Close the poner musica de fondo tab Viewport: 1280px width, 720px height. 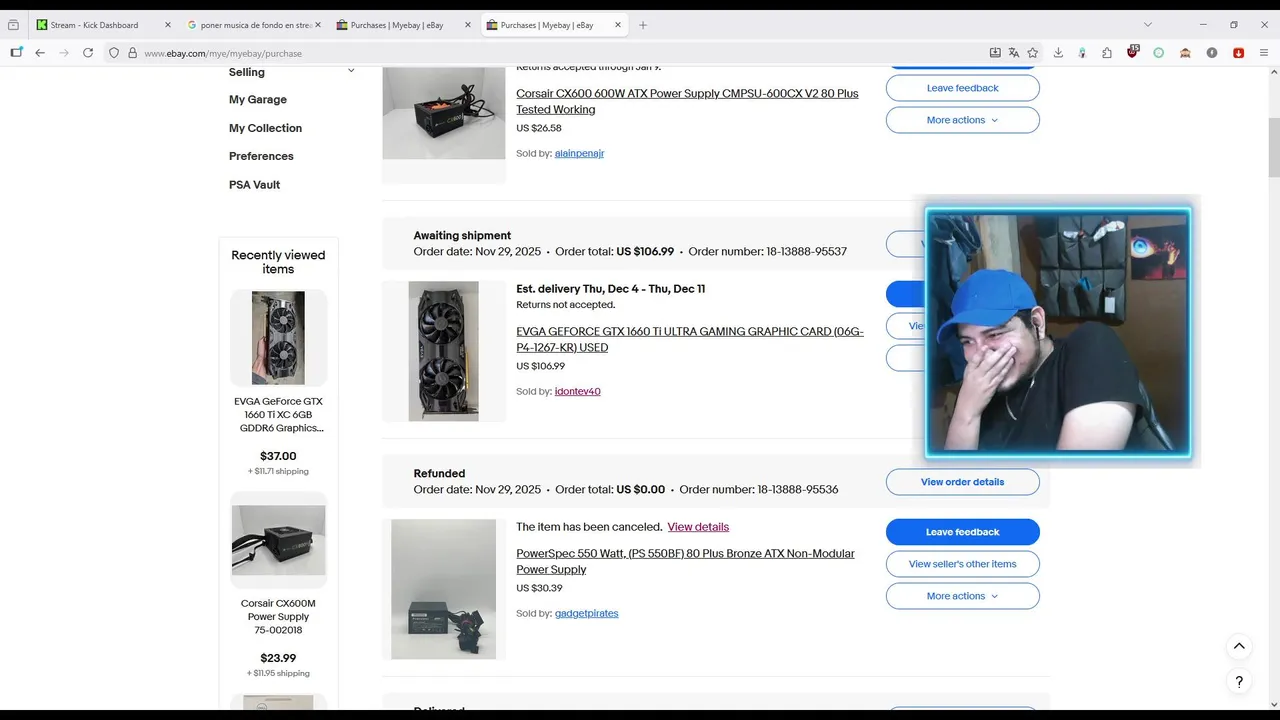319,25
